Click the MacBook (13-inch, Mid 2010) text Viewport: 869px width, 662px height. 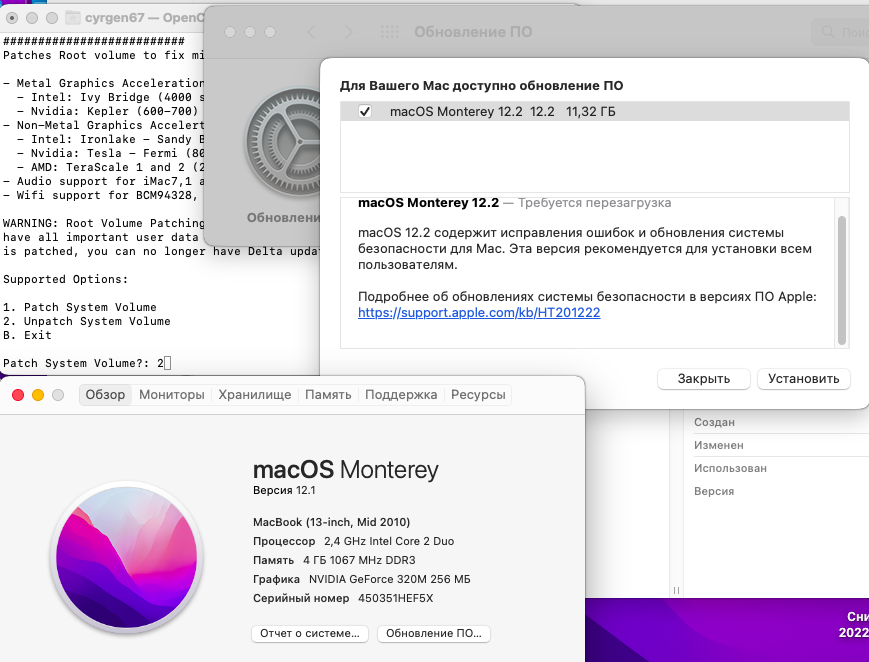[331, 522]
